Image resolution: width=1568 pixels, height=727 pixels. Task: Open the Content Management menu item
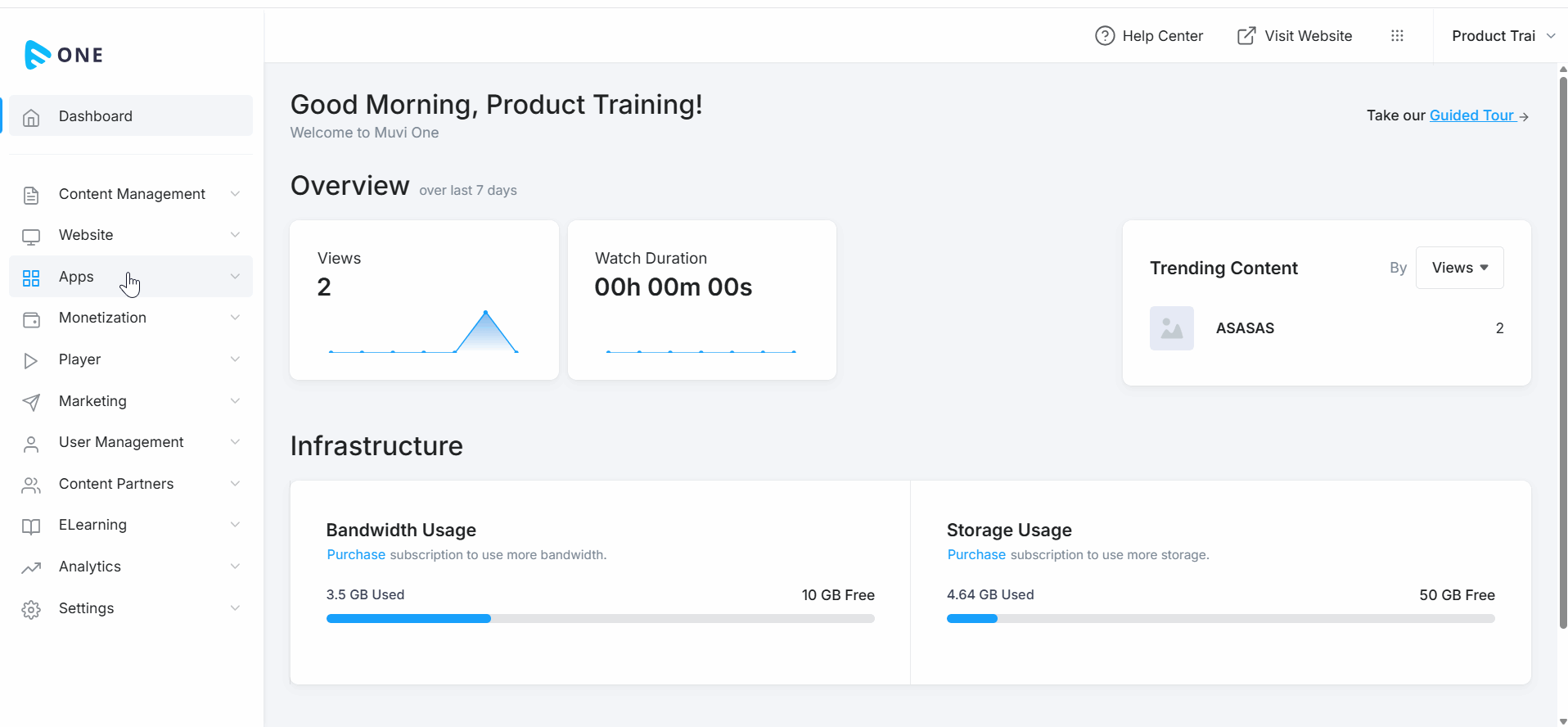pyautogui.click(x=131, y=194)
